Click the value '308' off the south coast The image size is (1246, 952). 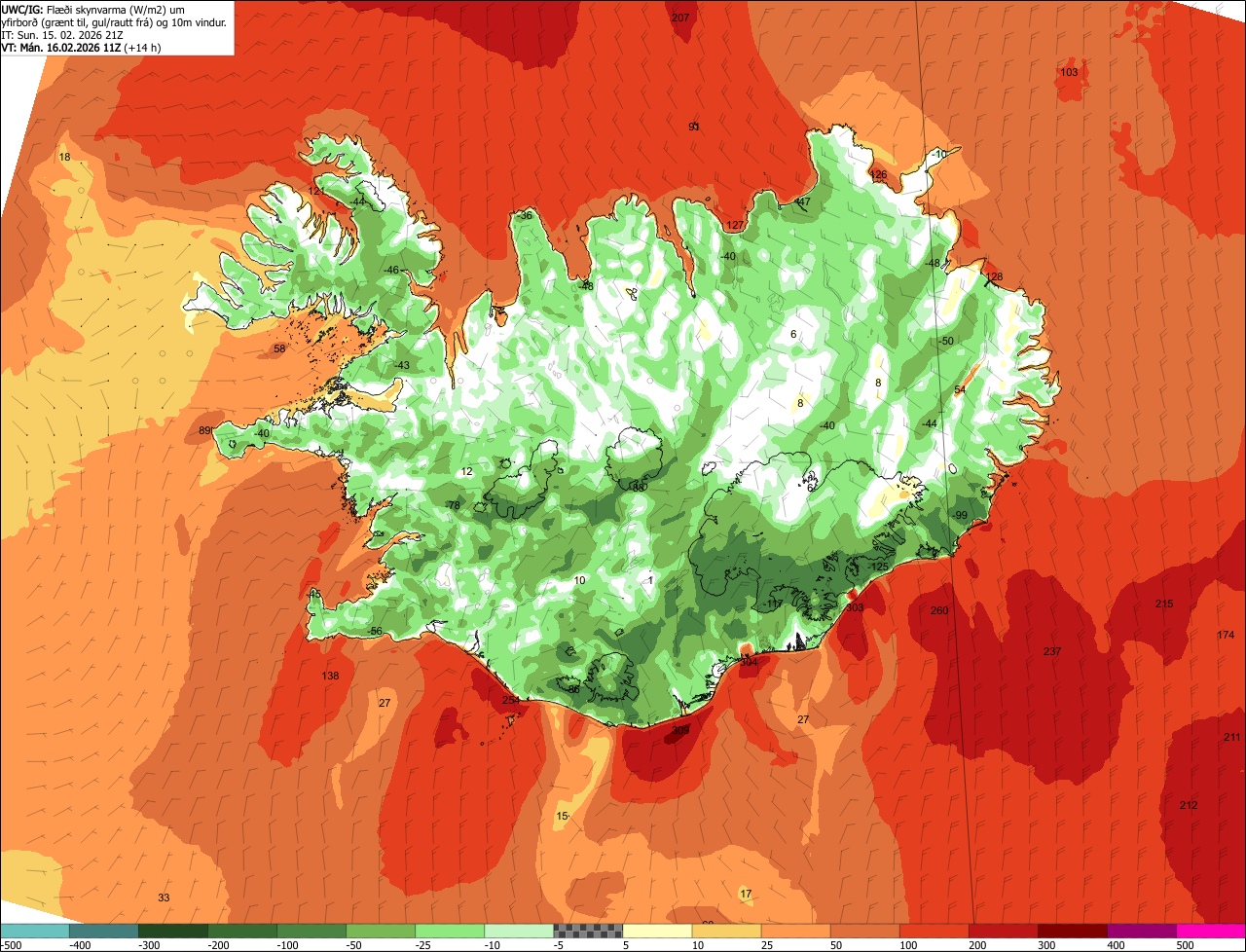(679, 730)
